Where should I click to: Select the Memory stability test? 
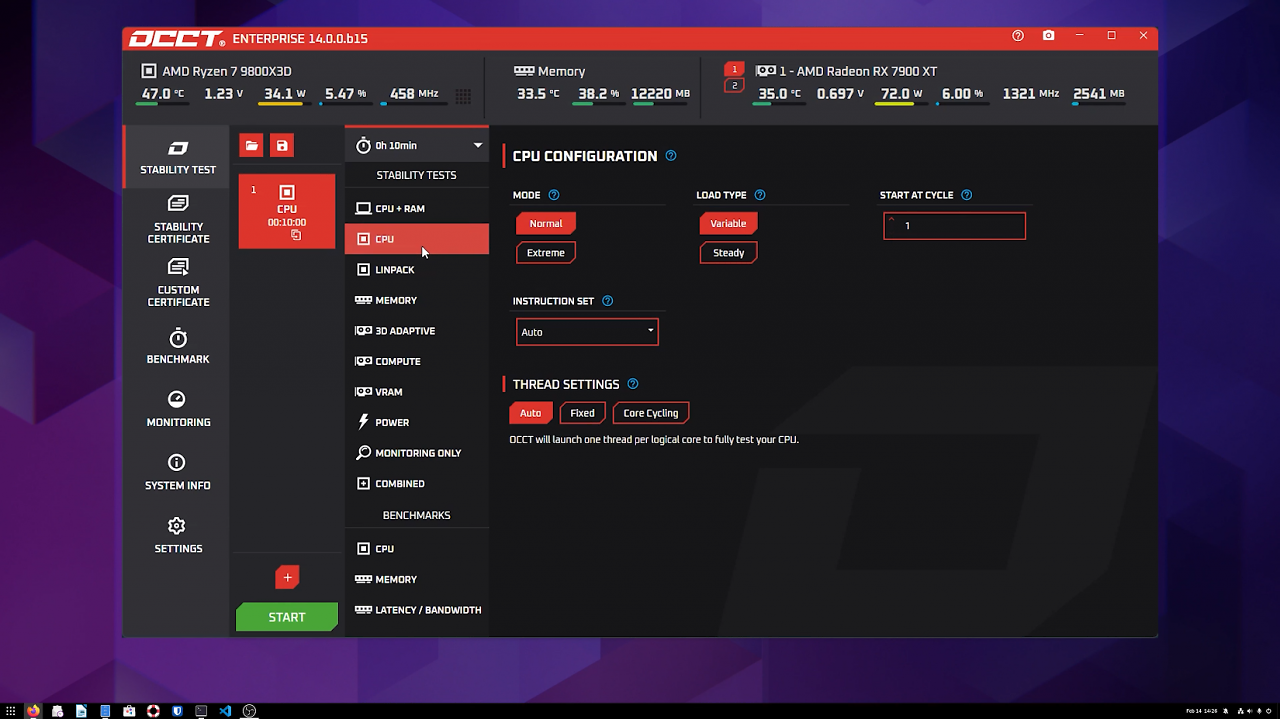tap(417, 300)
